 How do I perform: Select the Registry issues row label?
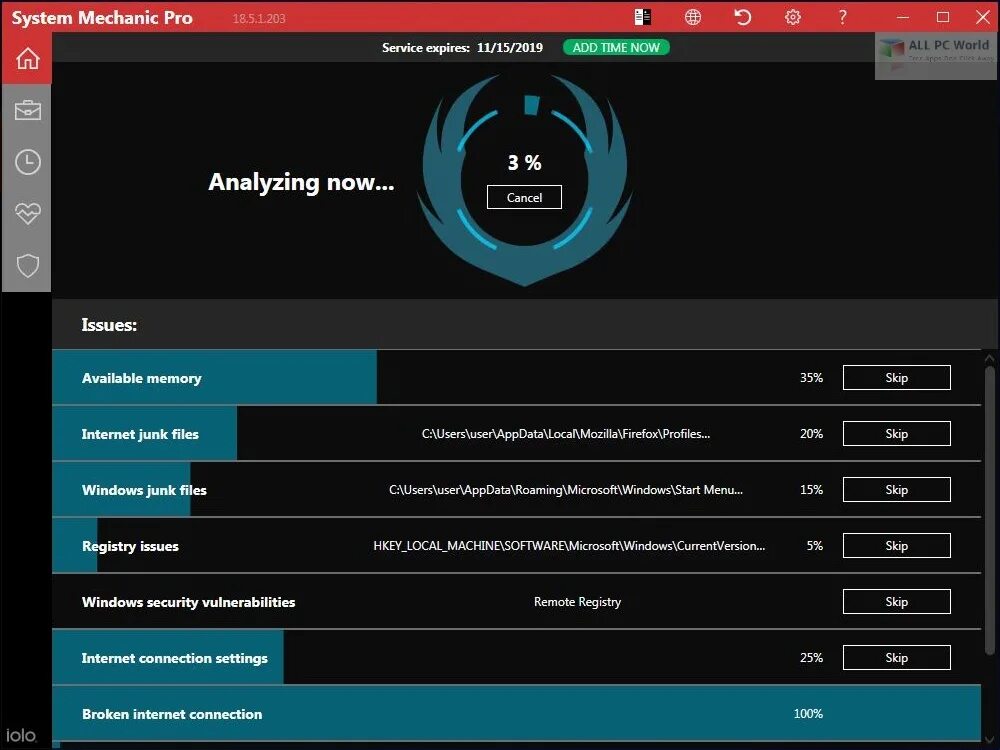[x=130, y=547]
